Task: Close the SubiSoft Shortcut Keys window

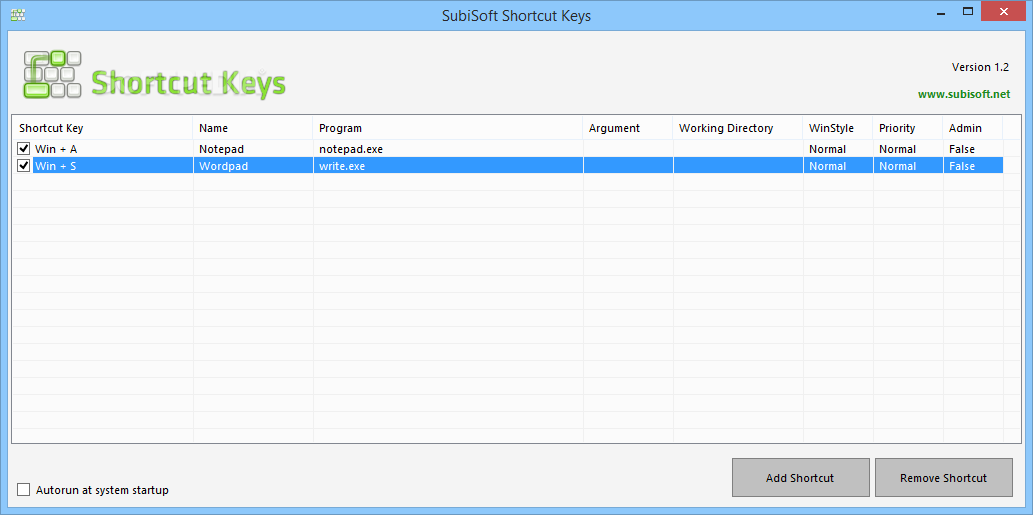Action: click(1003, 12)
